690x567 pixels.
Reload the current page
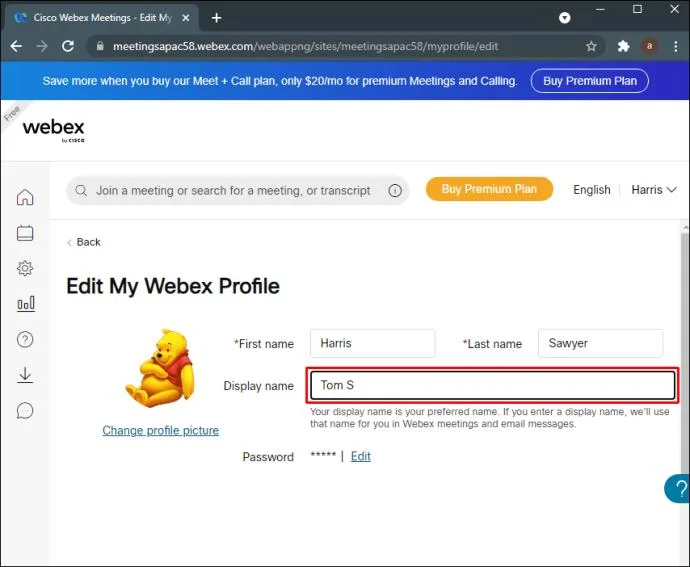pos(68,46)
